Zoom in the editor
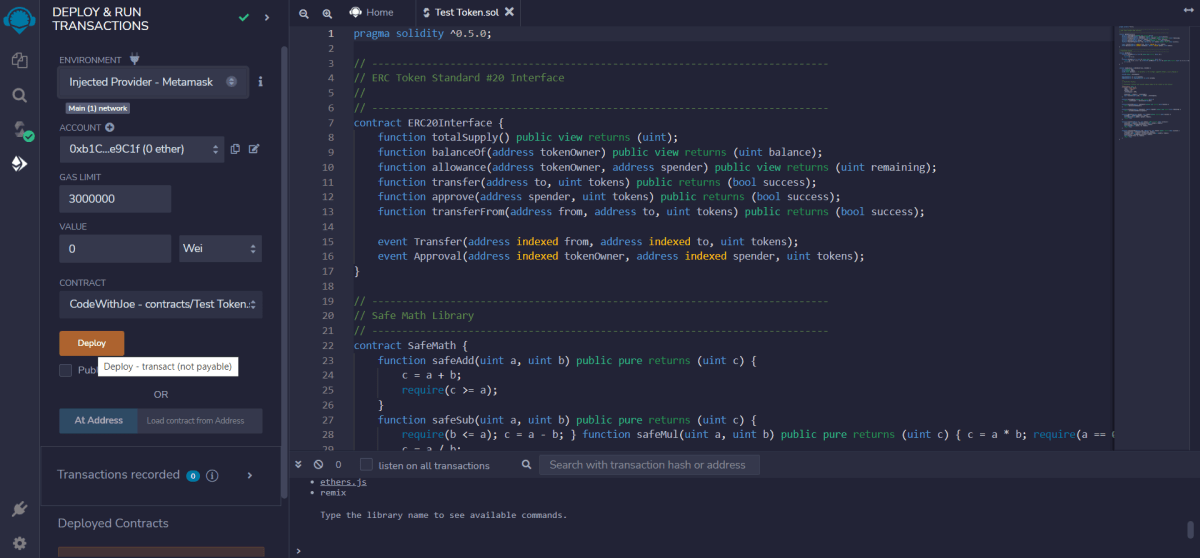1200x558 pixels. point(327,12)
